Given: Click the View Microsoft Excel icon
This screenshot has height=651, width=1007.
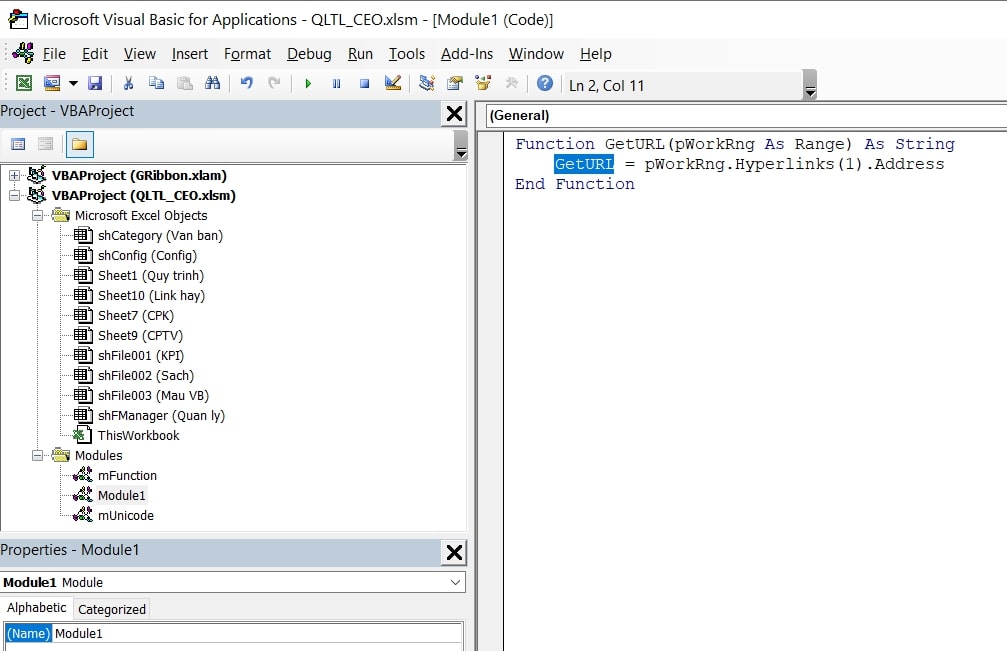Looking at the screenshot, I should pos(23,84).
